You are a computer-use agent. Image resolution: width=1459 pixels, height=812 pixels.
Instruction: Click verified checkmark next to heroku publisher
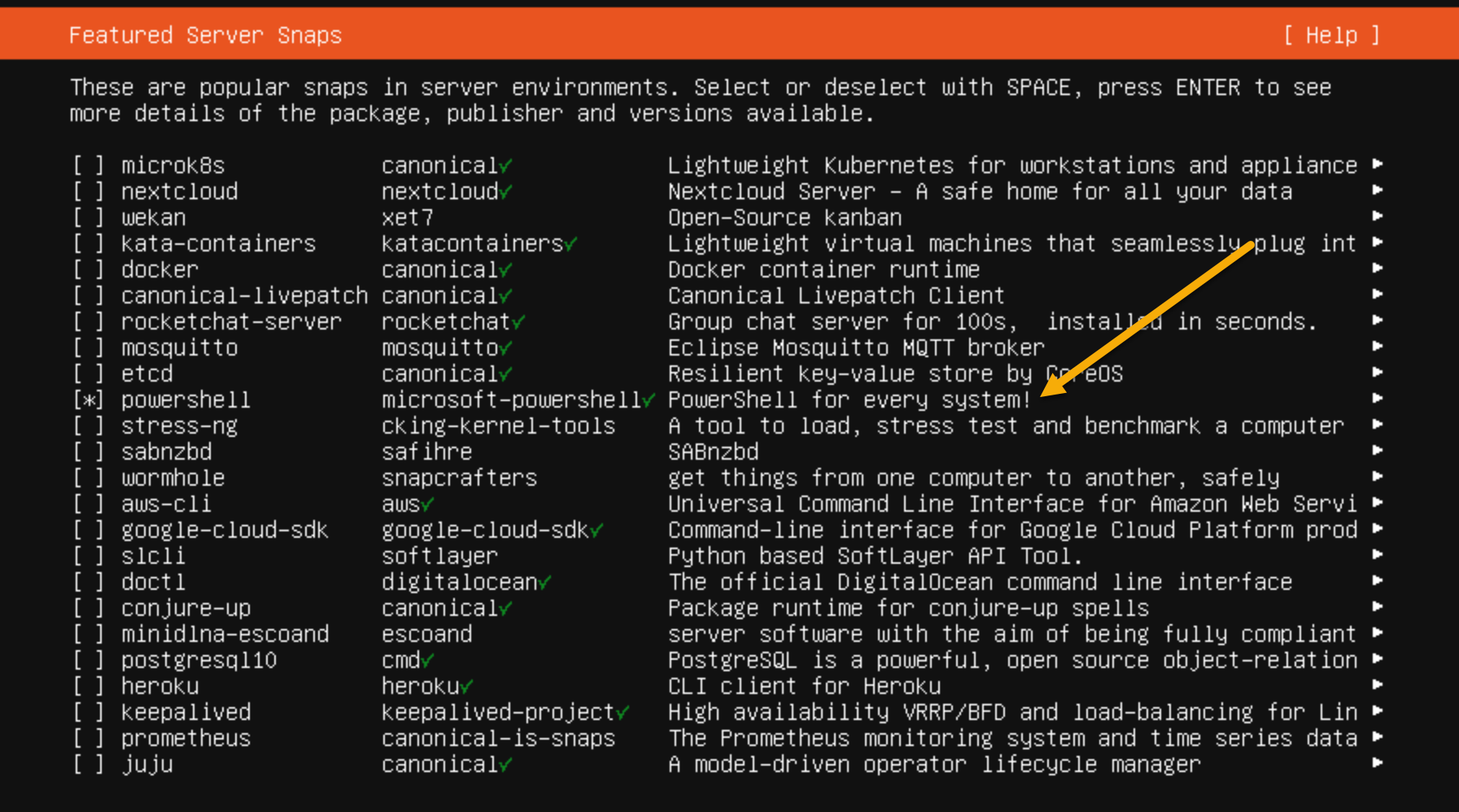coord(466,688)
